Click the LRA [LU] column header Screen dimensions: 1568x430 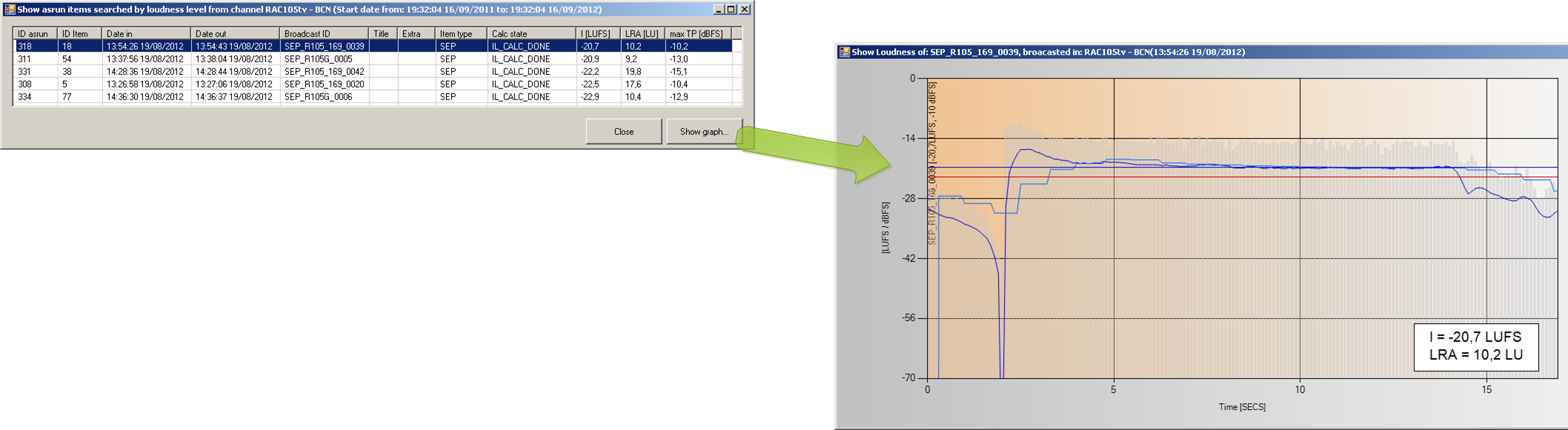pos(642,33)
